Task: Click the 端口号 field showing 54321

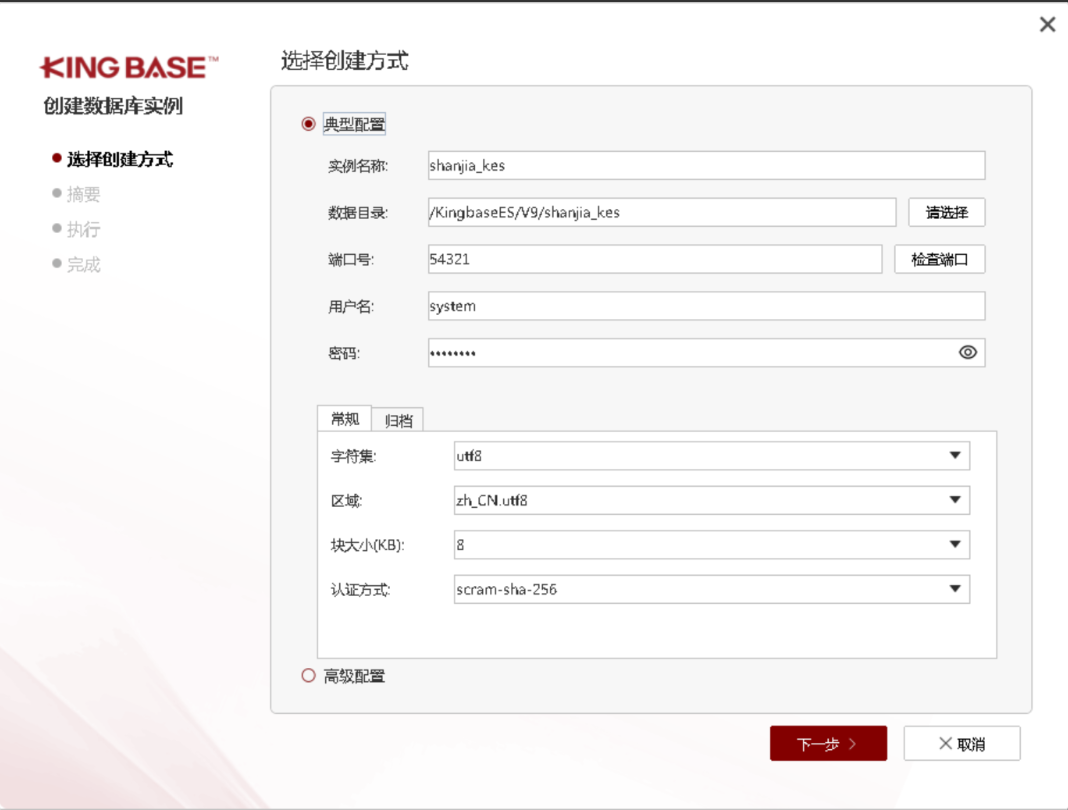Action: point(655,260)
